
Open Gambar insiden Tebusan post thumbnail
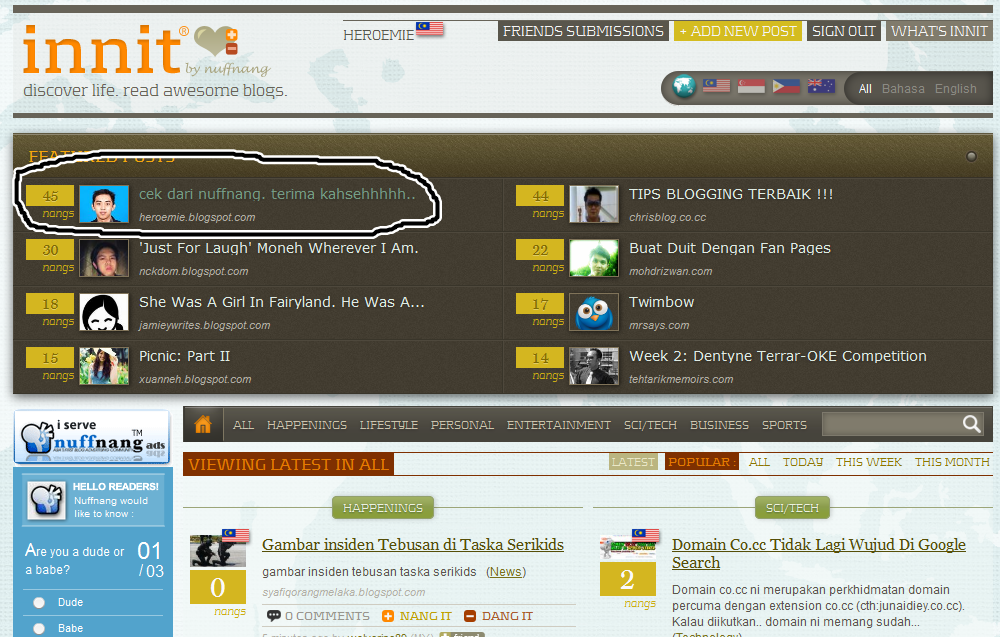[218, 551]
